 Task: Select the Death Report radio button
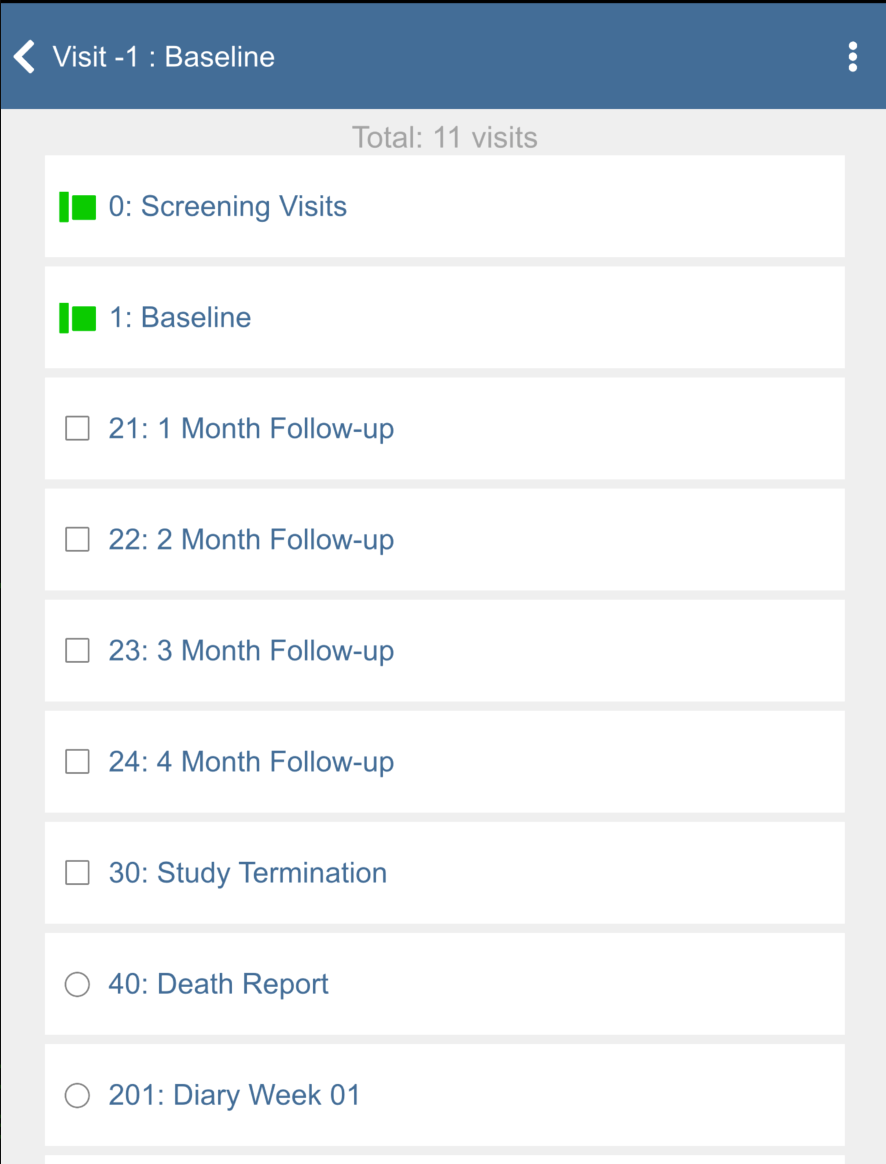(77, 985)
